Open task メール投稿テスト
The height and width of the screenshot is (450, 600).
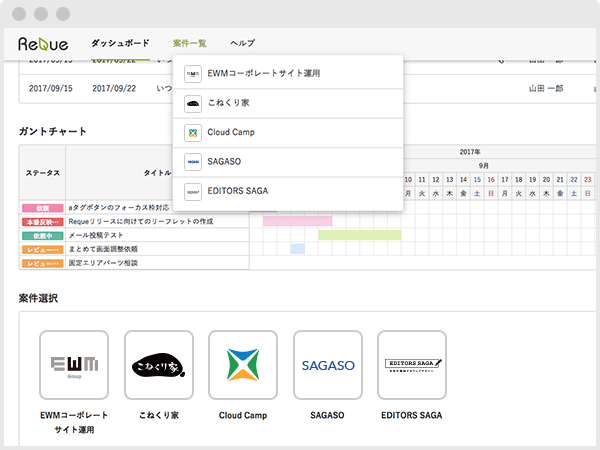coord(96,235)
